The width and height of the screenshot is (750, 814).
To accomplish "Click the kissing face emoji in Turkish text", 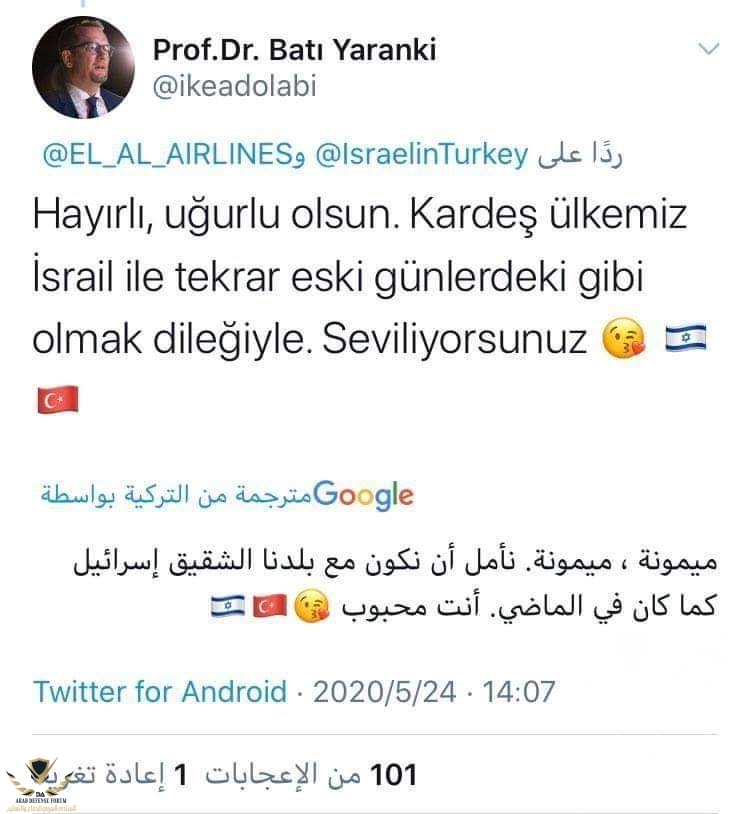I will click(x=623, y=339).
